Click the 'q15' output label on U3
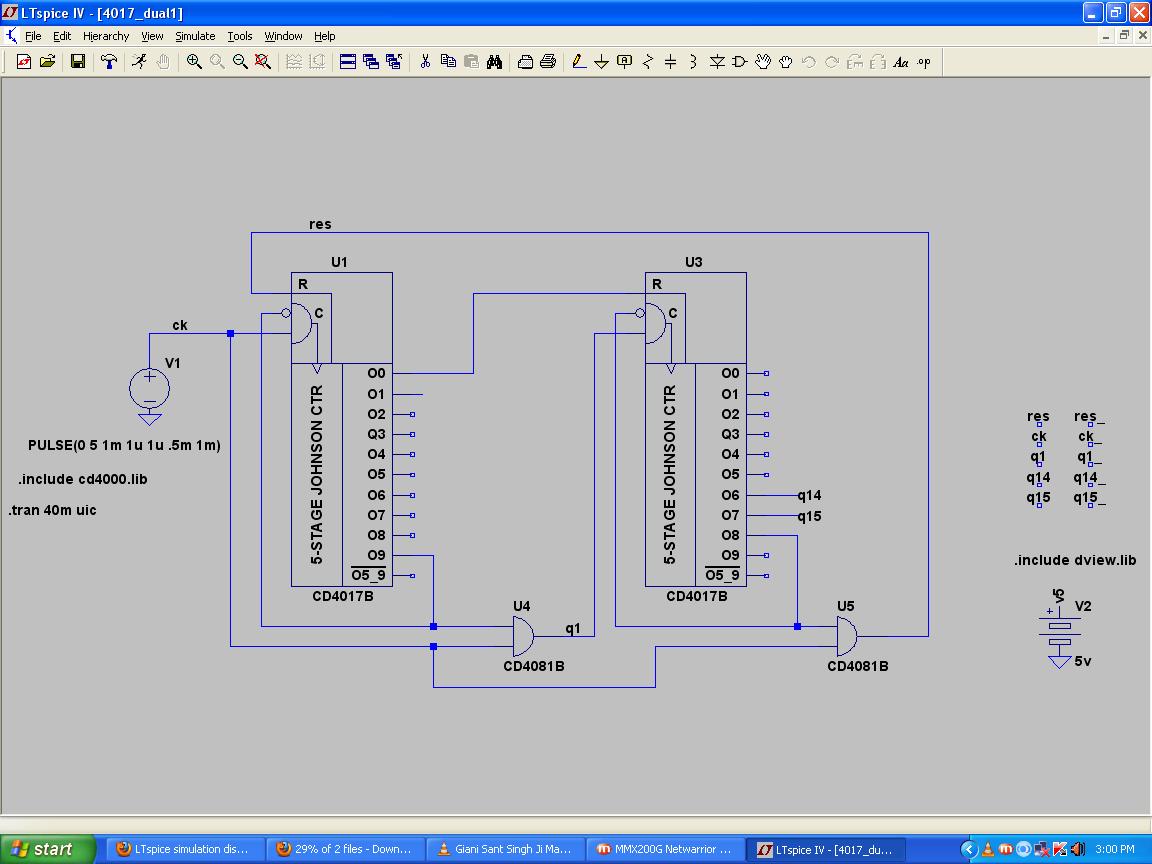 [x=810, y=516]
